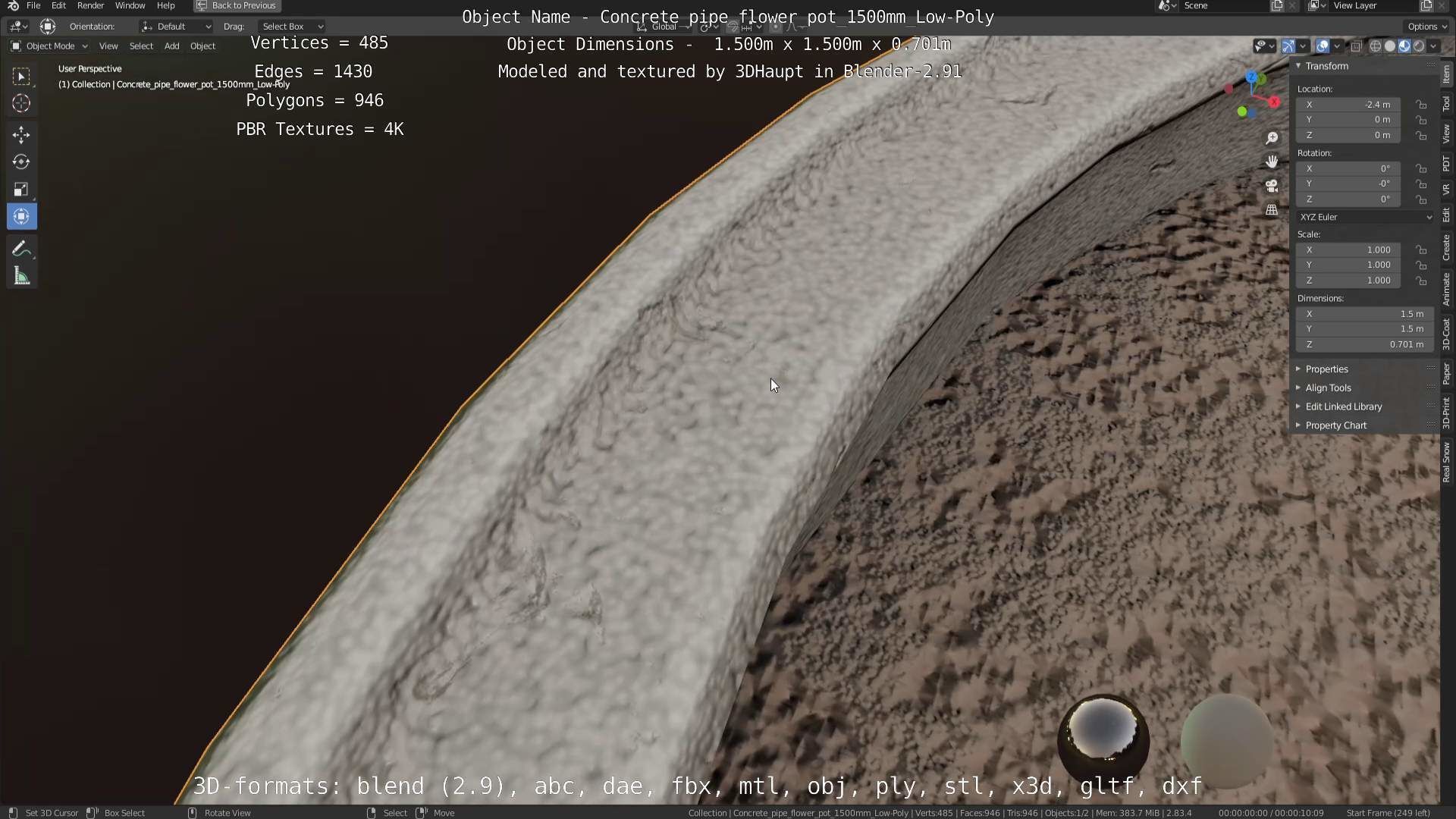
Task: Toggle camera view icon
Action: 1272,186
